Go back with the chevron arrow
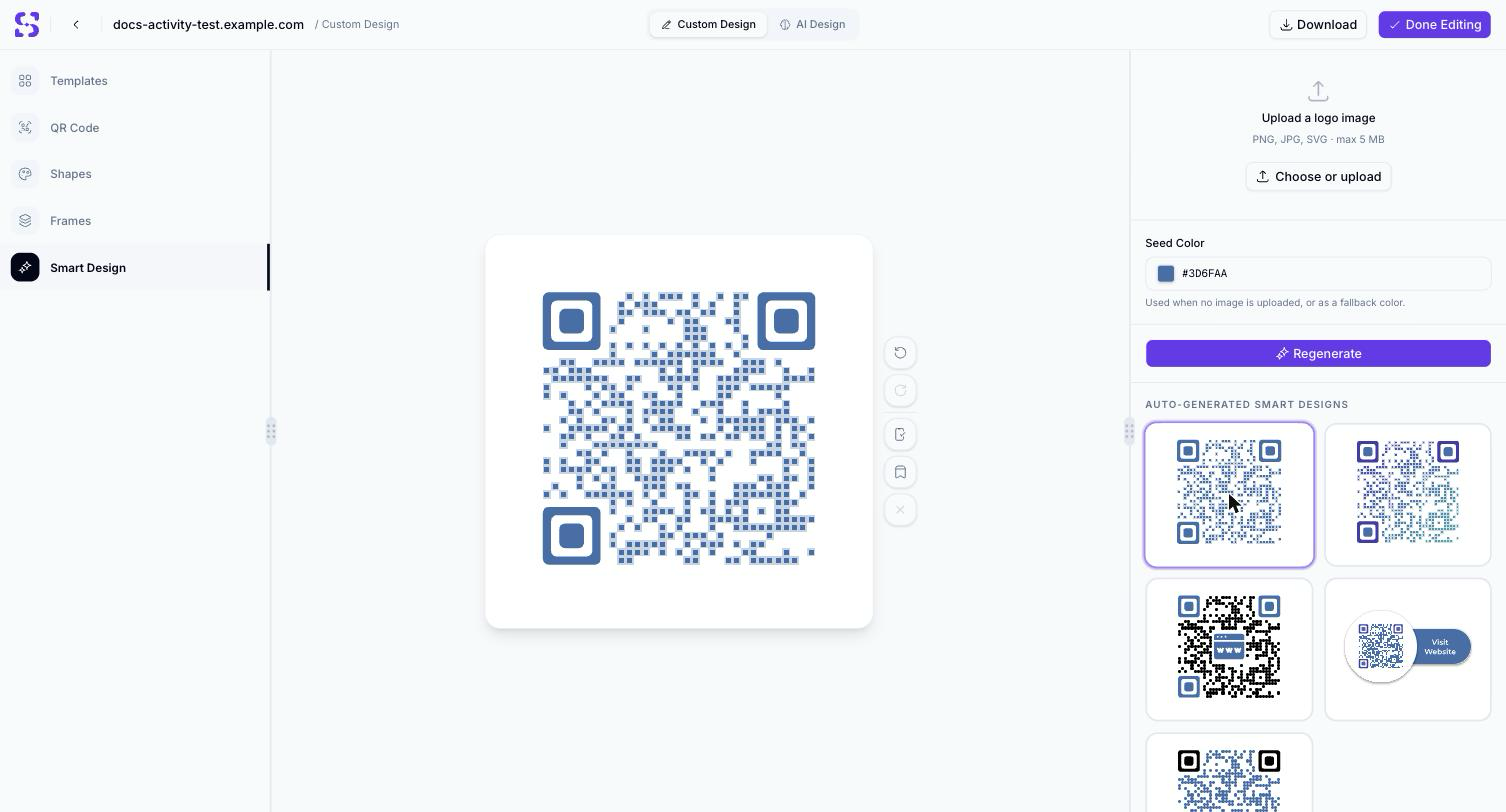The width and height of the screenshot is (1506, 812). click(76, 24)
